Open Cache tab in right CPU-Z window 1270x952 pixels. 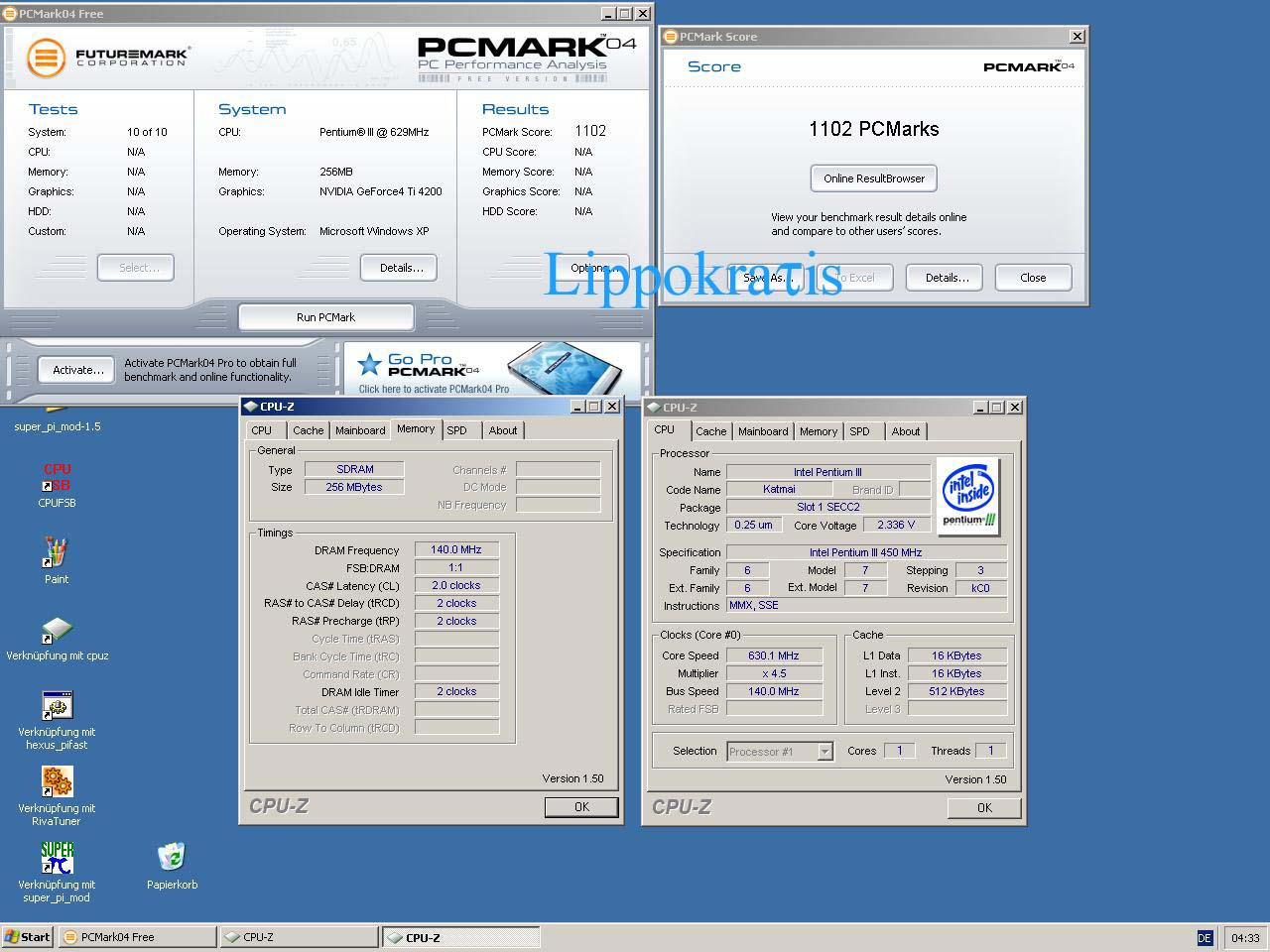(710, 431)
